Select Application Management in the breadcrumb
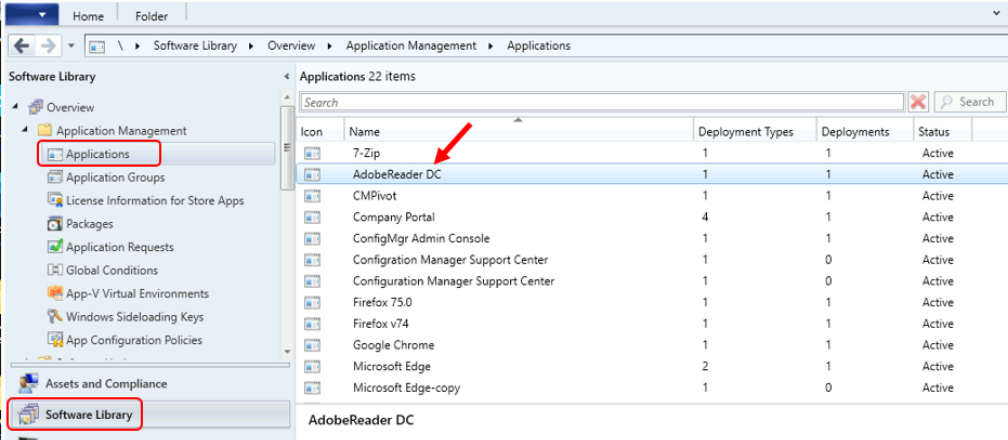Image resolution: width=1008 pixels, height=440 pixels. (x=411, y=46)
